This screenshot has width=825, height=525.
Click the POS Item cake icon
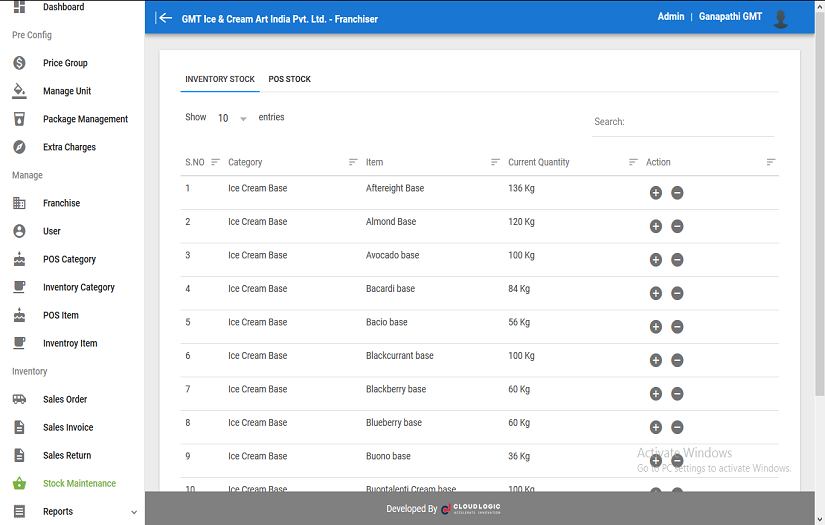click(19, 315)
